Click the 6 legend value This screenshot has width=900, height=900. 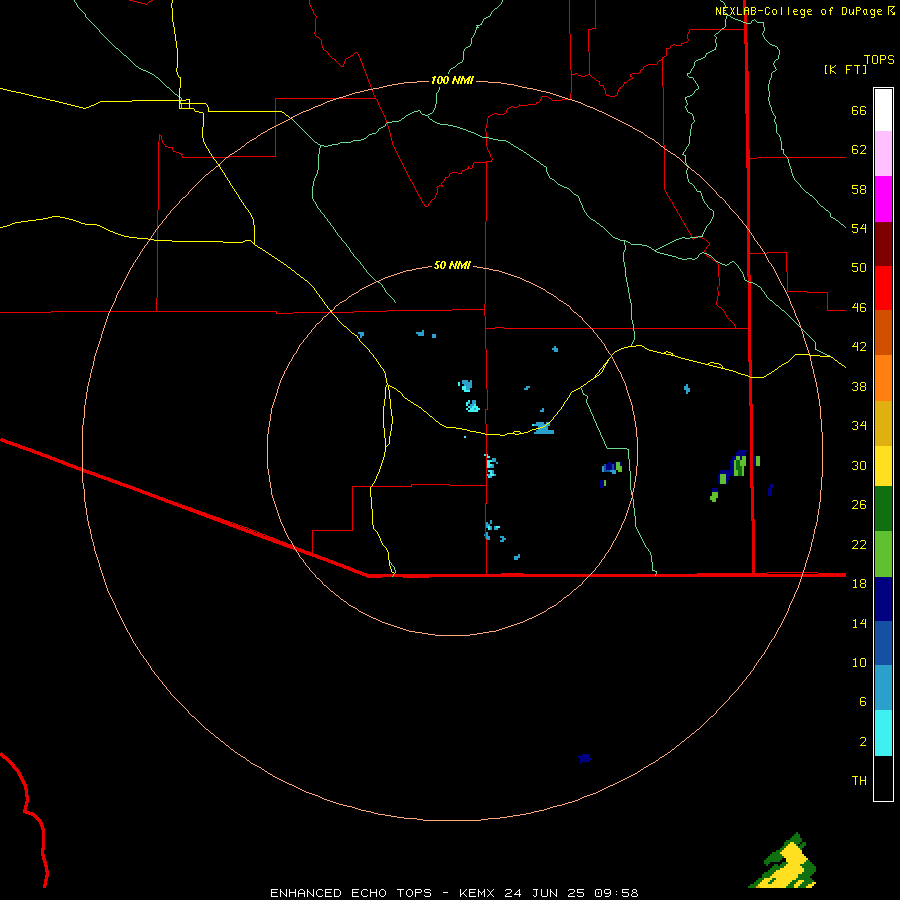coord(862,702)
